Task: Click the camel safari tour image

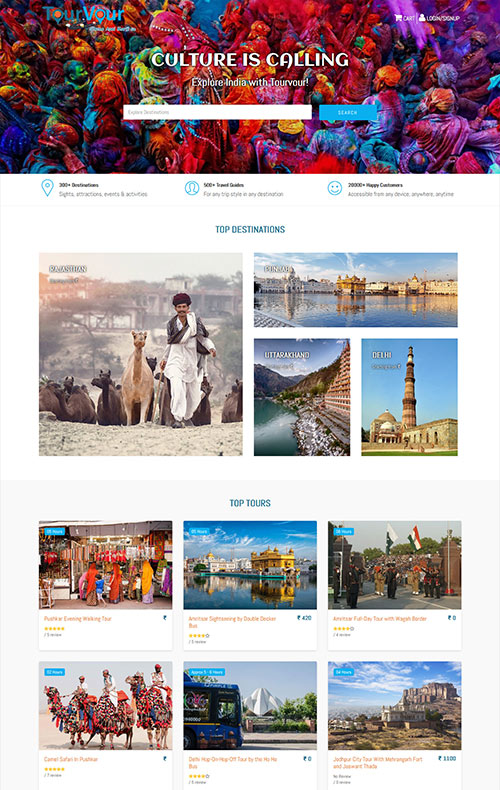Action: coord(106,706)
